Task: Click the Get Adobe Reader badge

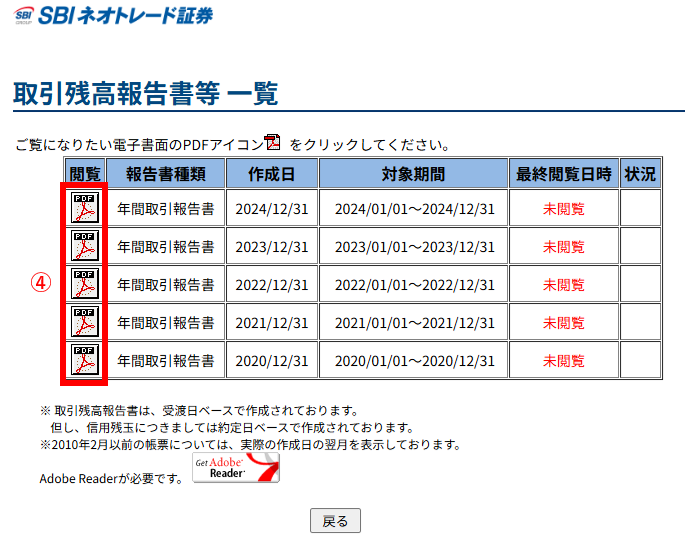Action: [x=236, y=467]
